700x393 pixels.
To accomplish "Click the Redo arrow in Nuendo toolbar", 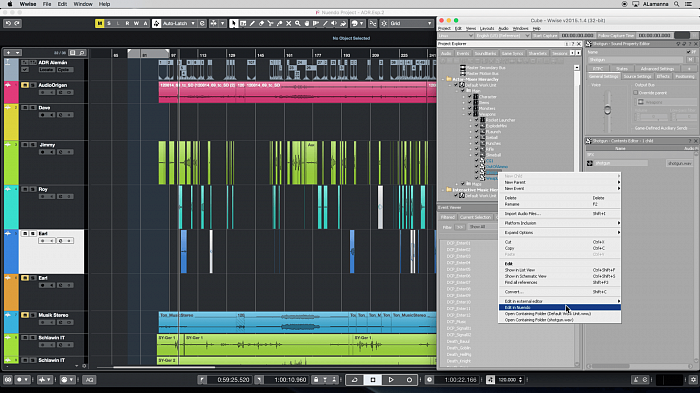I will 17,23.
